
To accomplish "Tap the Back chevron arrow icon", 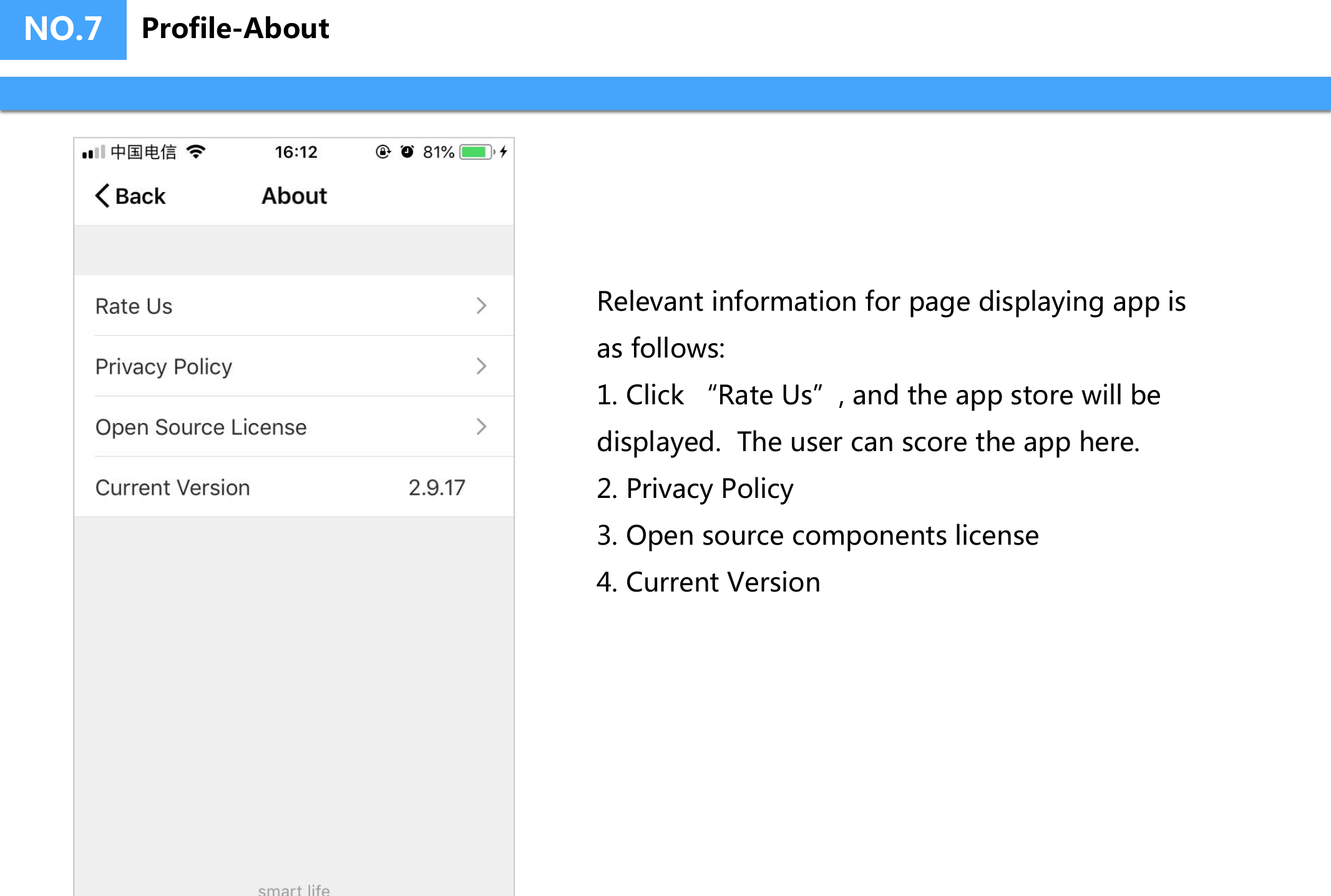I will point(102,196).
